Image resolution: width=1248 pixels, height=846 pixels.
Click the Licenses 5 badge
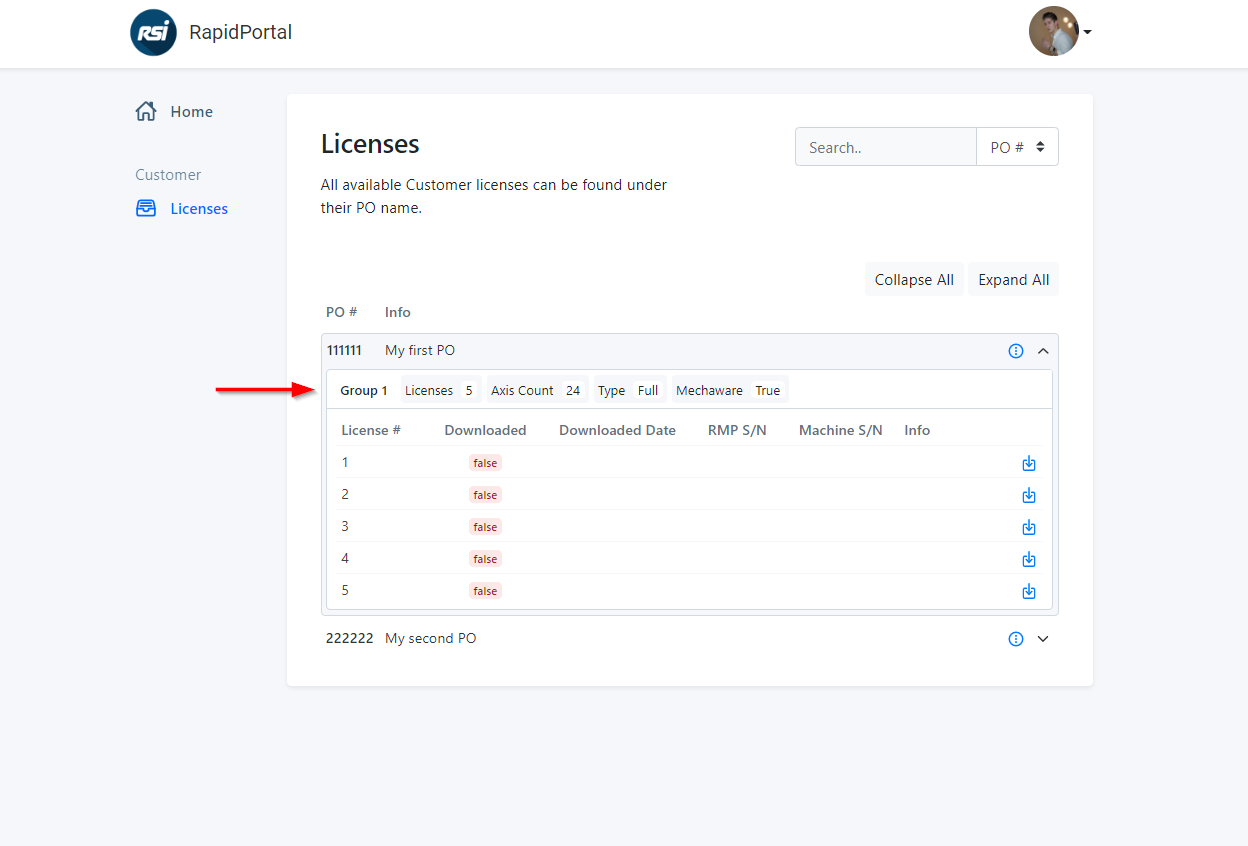click(439, 390)
